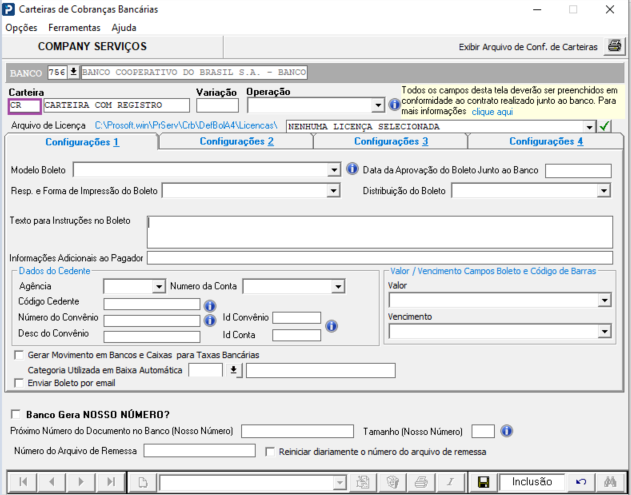
Task: Open the Agência dropdown
Action: (x=159, y=286)
